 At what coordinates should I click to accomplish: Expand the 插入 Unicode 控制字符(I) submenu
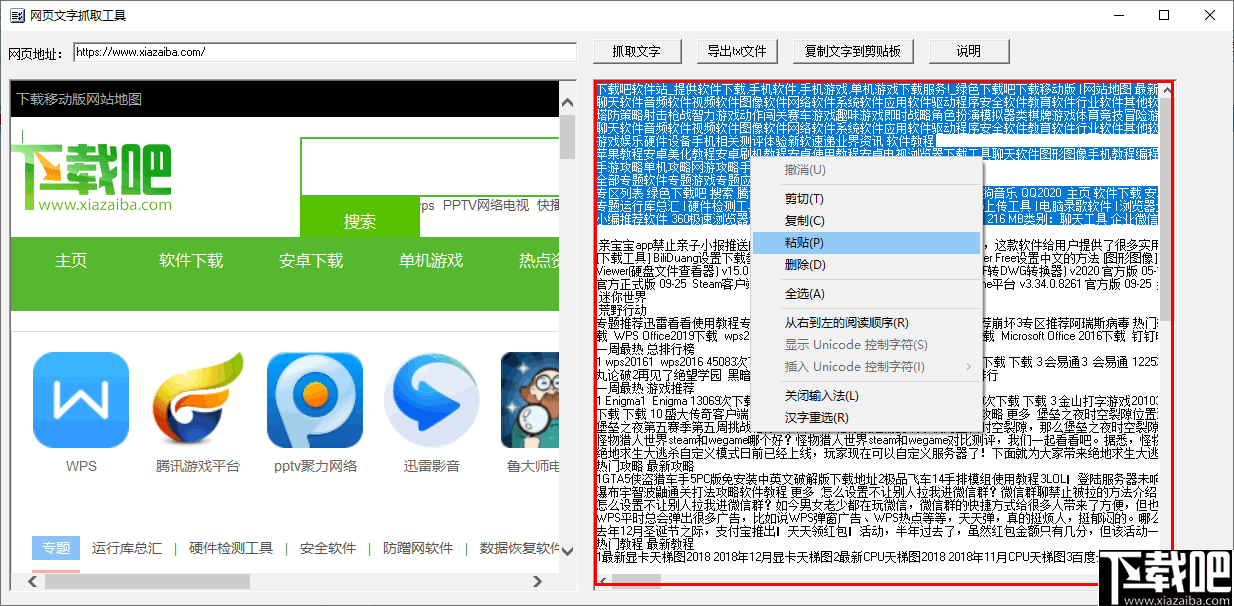click(866, 367)
